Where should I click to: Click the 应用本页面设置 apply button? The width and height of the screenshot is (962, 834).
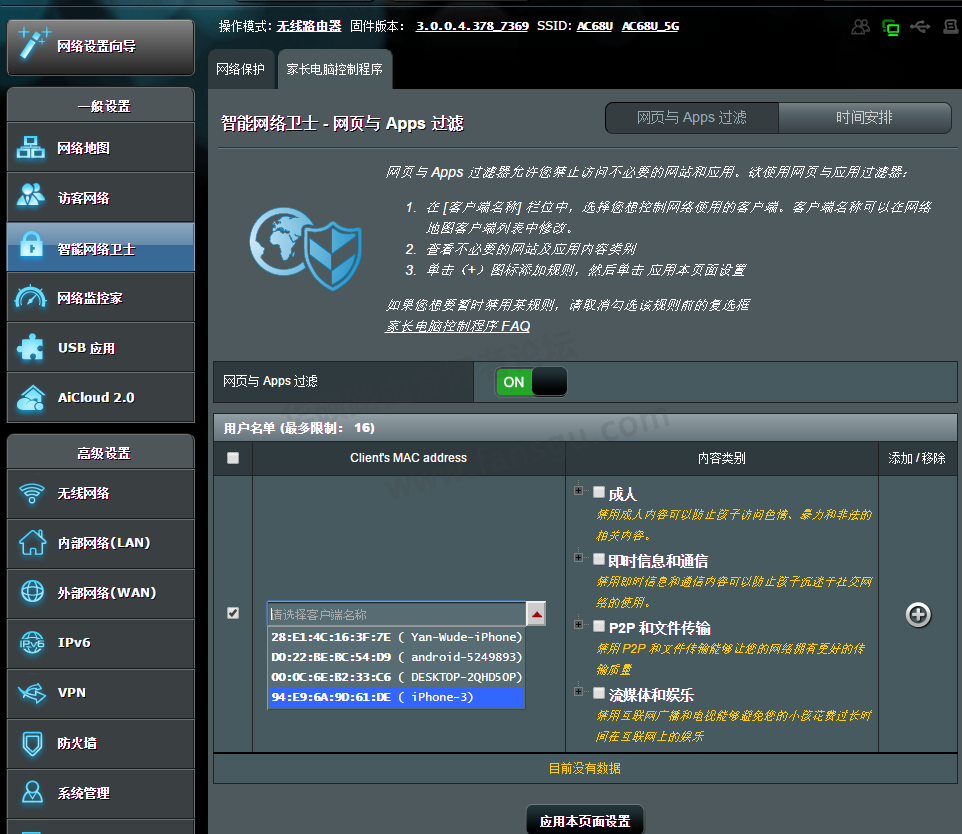click(585, 820)
